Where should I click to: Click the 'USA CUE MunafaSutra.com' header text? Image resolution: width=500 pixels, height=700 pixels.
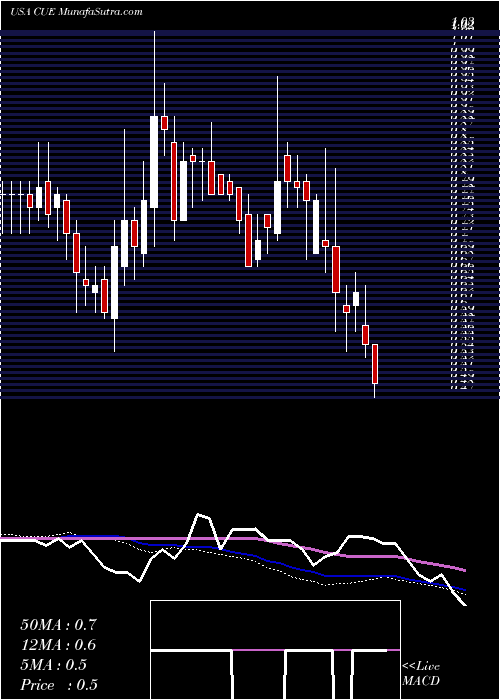(x=76, y=12)
